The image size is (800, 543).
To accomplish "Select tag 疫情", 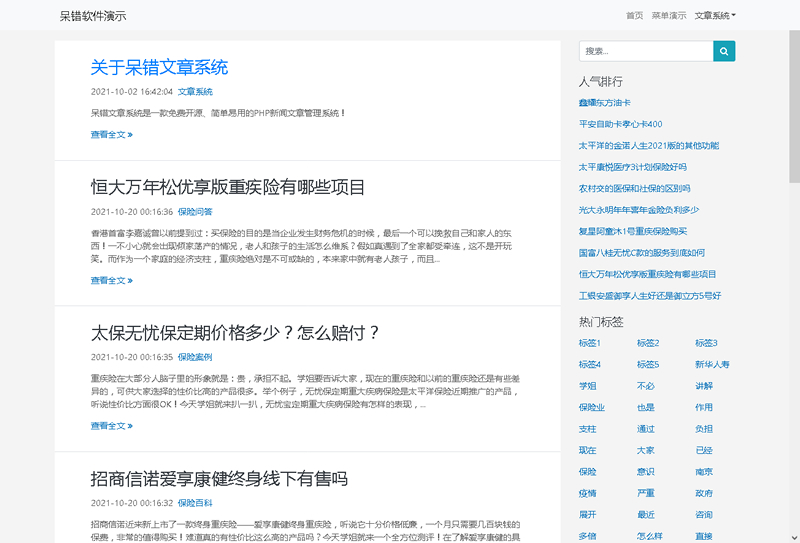I will 588,493.
